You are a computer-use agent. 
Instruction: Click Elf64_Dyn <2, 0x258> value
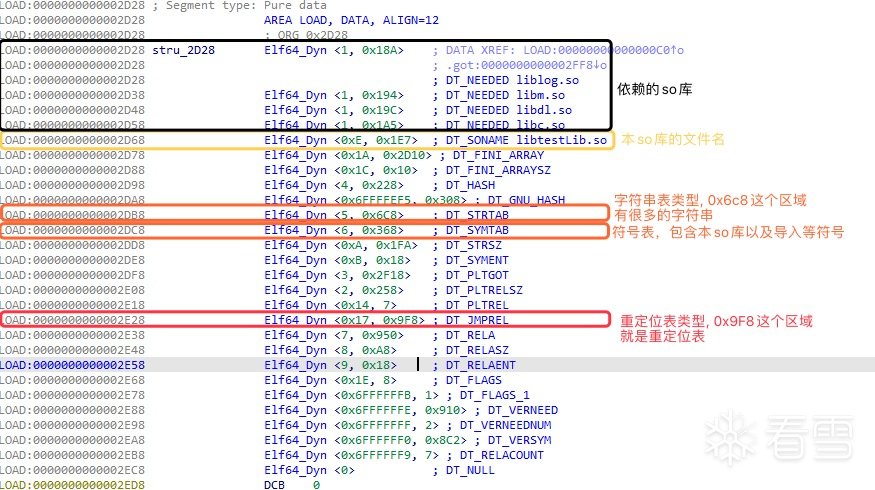click(334, 290)
